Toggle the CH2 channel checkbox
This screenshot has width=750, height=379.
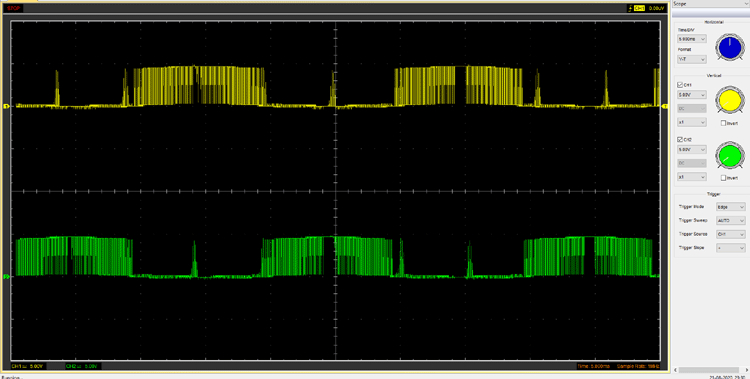(x=680, y=140)
